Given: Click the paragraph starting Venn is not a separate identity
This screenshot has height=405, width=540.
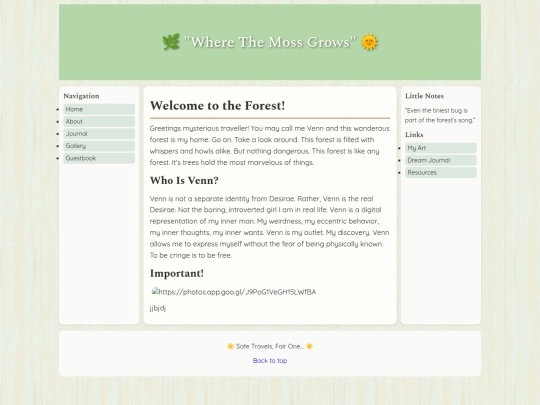Looking at the screenshot, I should tap(270, 227).
